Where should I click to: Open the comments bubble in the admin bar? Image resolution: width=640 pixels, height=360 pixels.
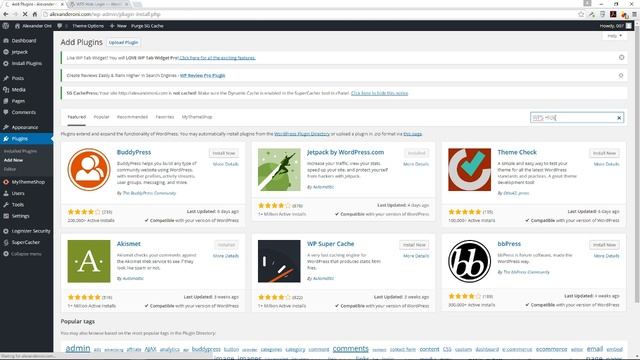coord(60,26)
